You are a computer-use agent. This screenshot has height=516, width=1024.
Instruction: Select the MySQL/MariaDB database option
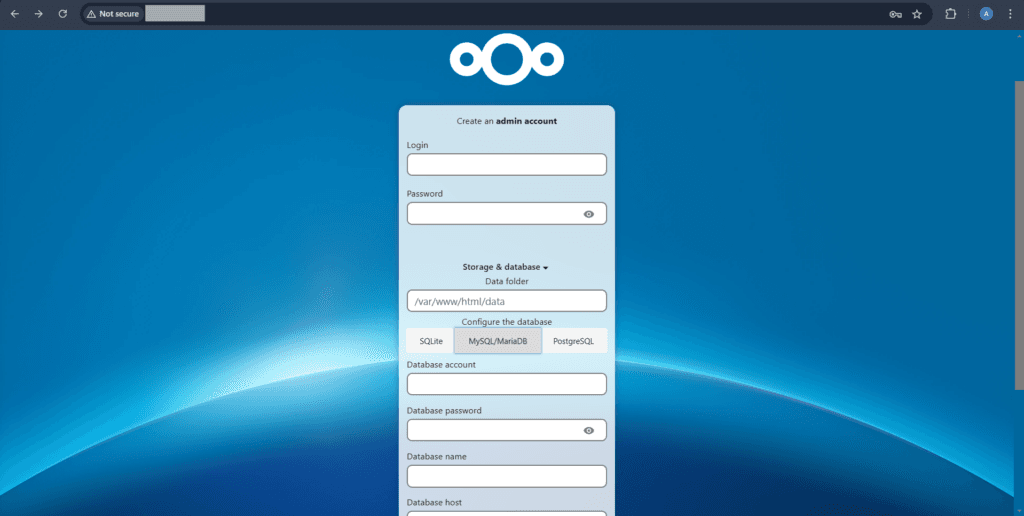(x=498, y=341)
